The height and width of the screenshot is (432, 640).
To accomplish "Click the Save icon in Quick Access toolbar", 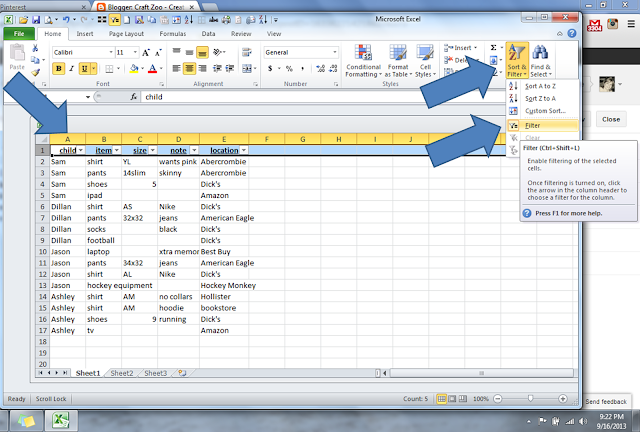I will tap(36, 20).
